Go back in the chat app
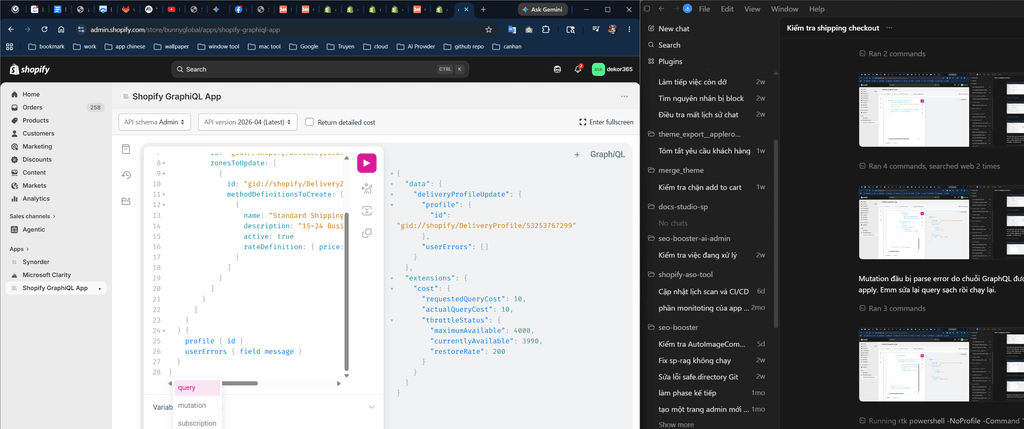This screenshot has height=429, width=1024. (662, 9)
